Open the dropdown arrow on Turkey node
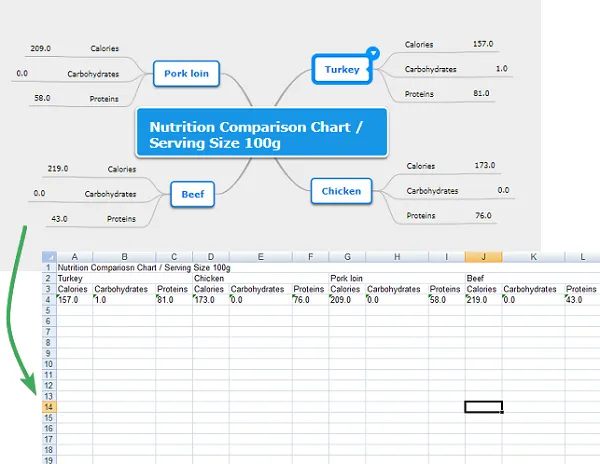Viewport: 600px width, 464px height. 372,53
